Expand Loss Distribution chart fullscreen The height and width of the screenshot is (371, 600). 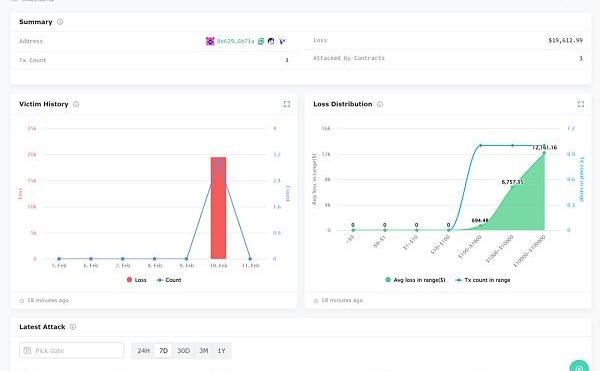[580, 104]
